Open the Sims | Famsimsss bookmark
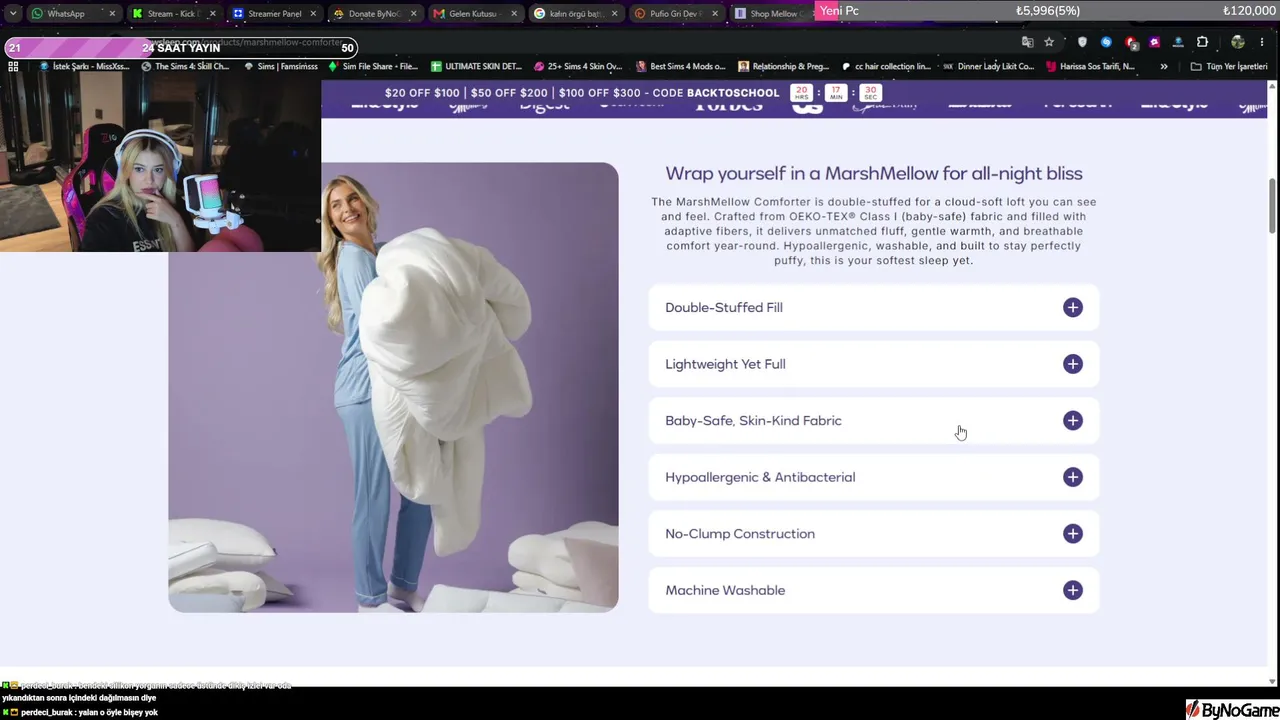Viewport: 1280px width, 720px height. (281, 67)
